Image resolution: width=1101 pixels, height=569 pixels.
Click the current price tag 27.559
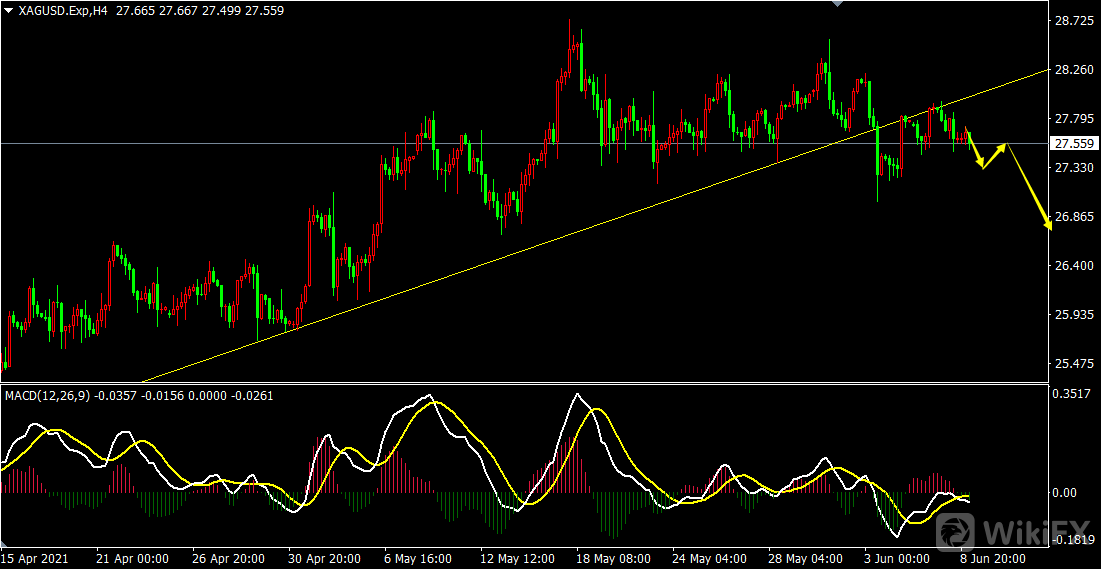(1075, 144)
